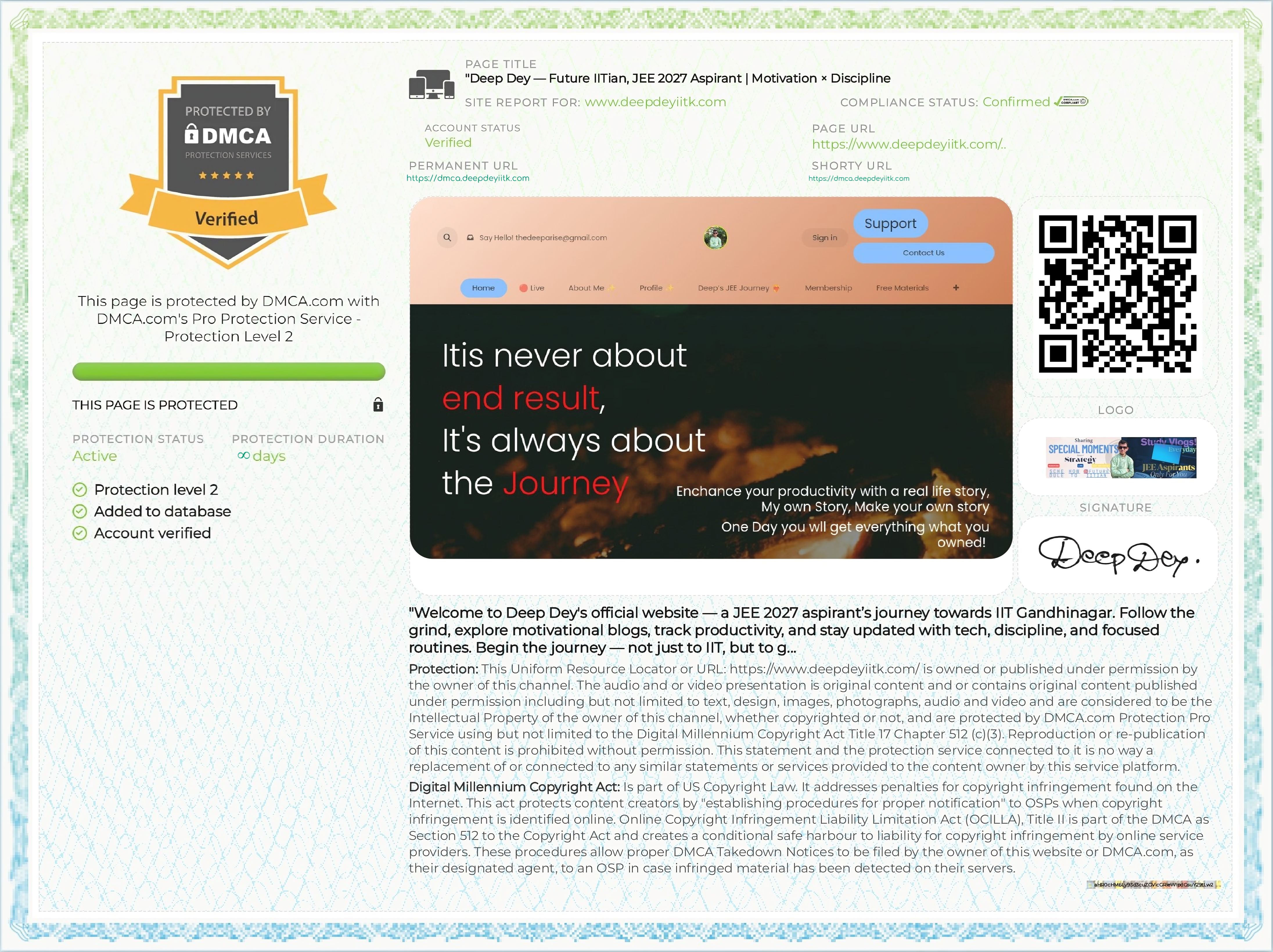Open the permanent URL dmca.deepdeyiitk.com link
Screen dimensions: 1273x952
pyautogui.click(x=468, y=178)
